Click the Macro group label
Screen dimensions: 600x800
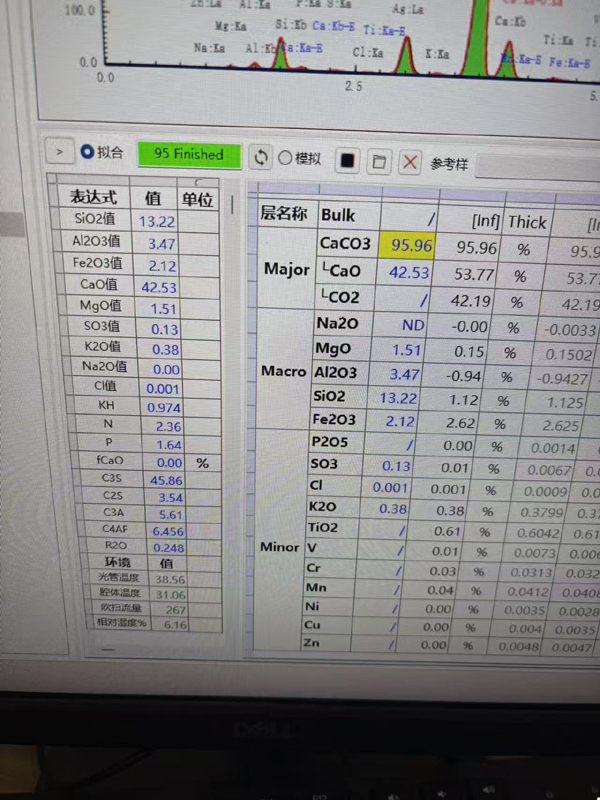coord(282,371)
